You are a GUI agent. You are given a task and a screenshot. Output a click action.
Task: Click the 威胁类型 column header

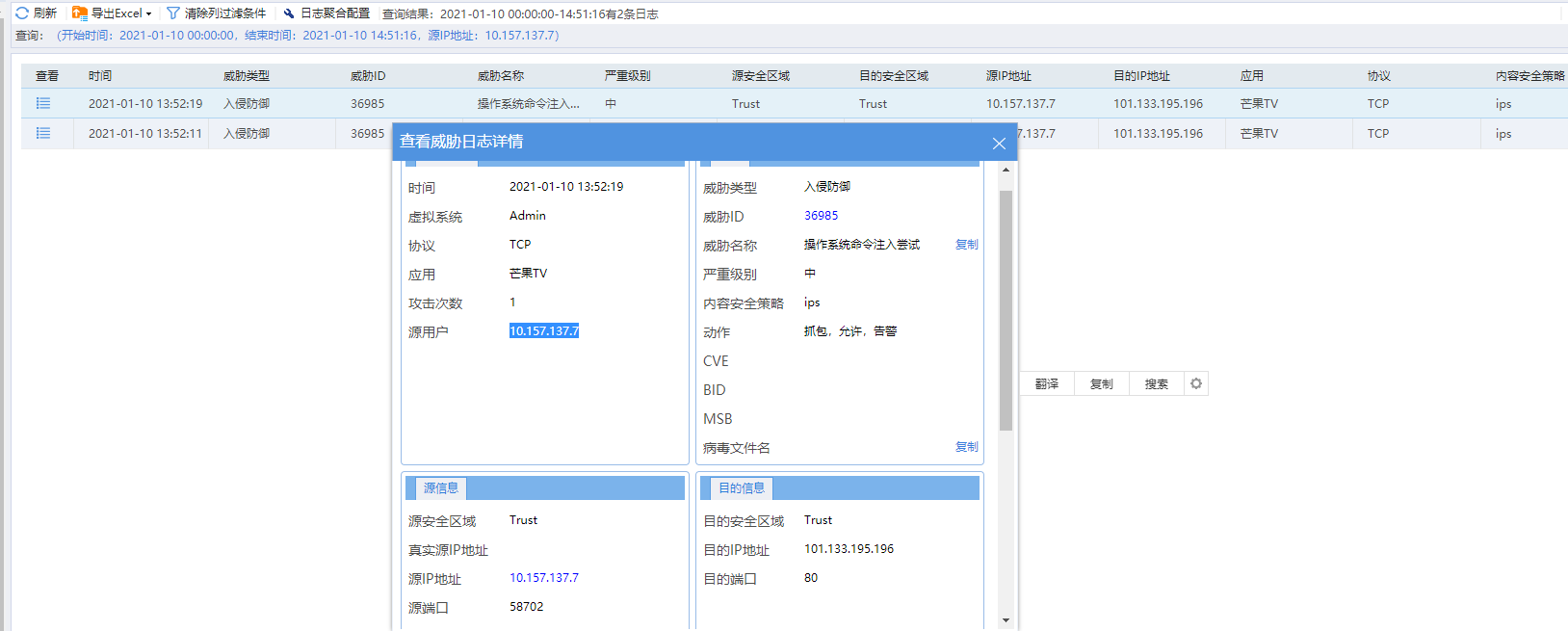point(247,75)
